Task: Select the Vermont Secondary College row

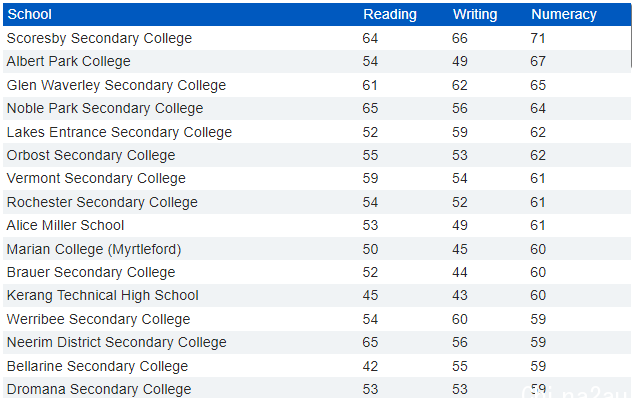Action: pyautogui.click(x=317, y=179)
